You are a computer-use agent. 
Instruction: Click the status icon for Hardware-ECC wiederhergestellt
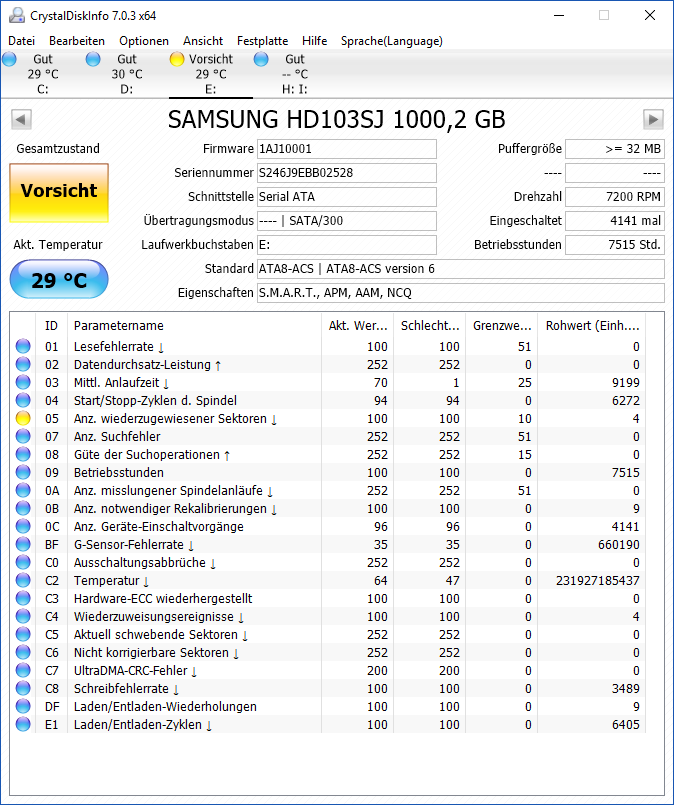tap(23, 598)
